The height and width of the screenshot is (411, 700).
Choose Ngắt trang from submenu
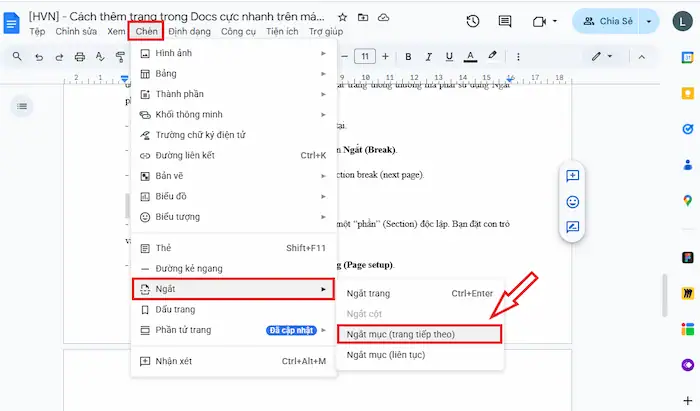368,293
